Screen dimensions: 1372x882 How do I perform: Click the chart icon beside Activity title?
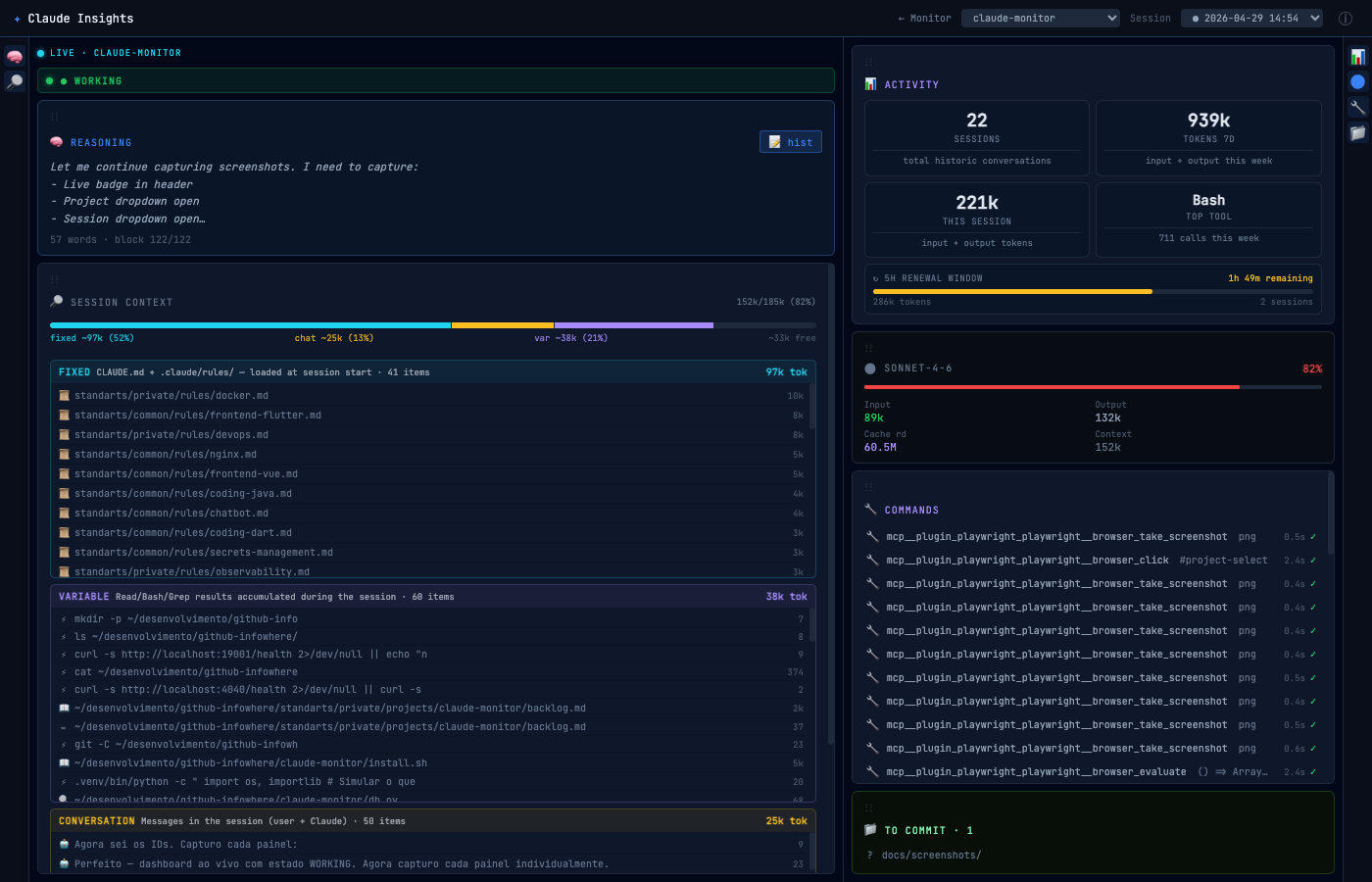(x=870, y=84)
